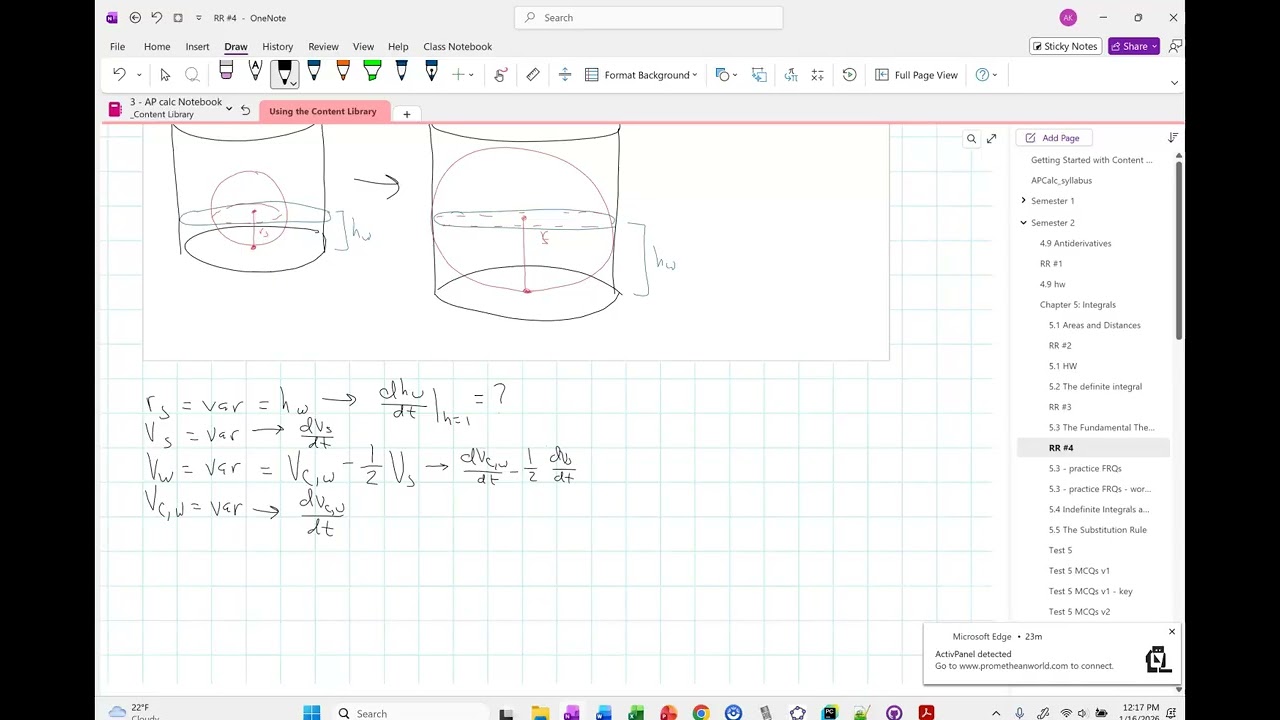This screenshot has height=720, width=1280.
Task: Open the File menu
Action: click(x=117, y=47)
